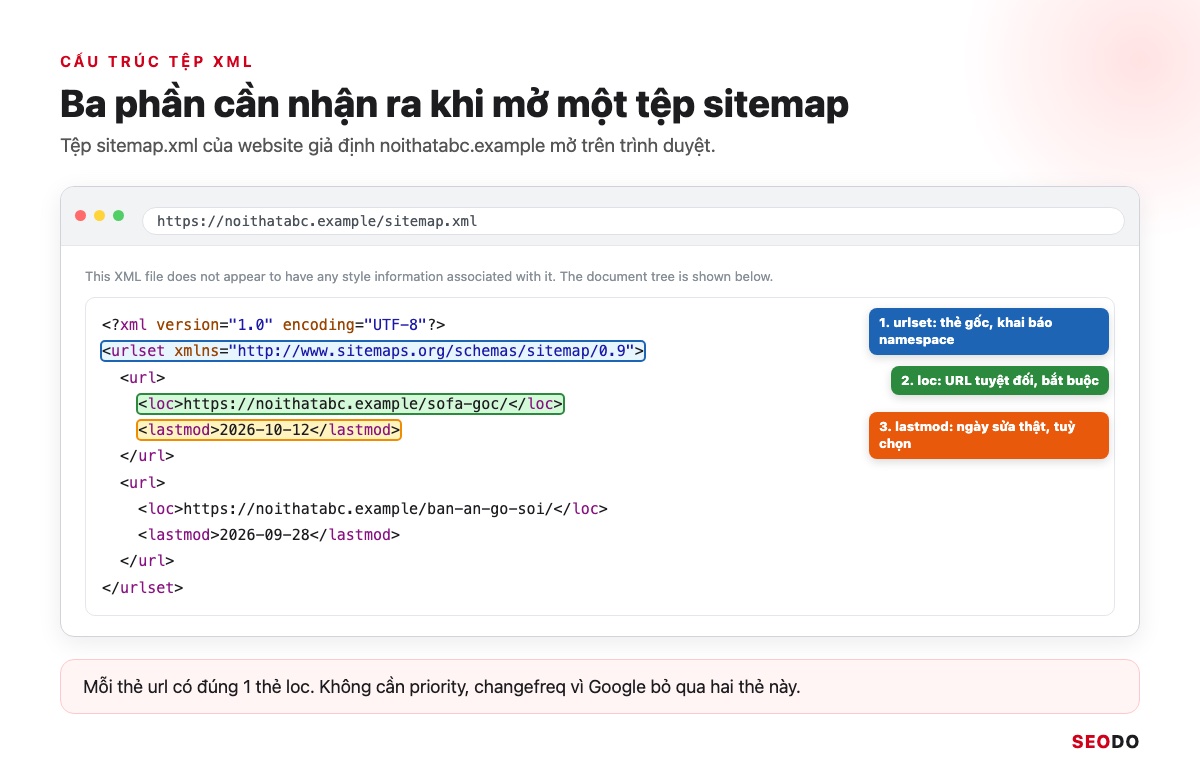
Task: Click the sitemap.xml URL address bar
Action: 633,221
